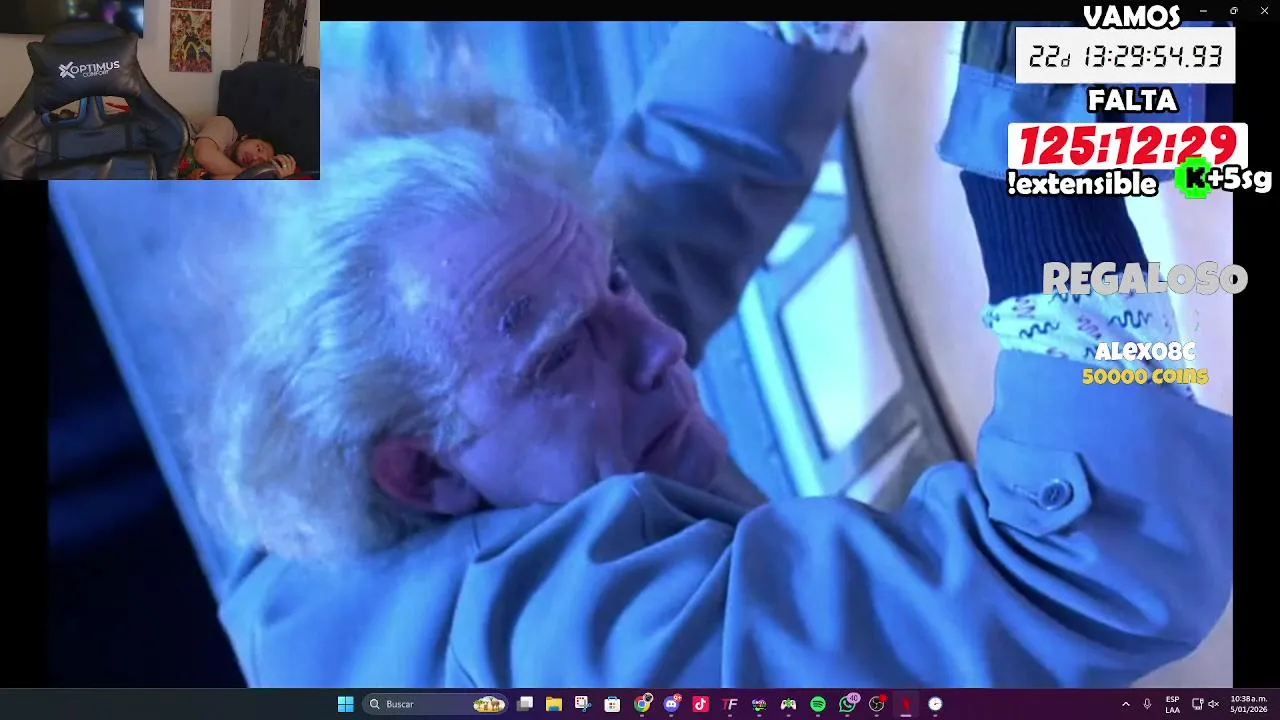This screenshot has width=1280, height=720.
Task: Click the Alexo8c donor name
Action: [1145, 351]
